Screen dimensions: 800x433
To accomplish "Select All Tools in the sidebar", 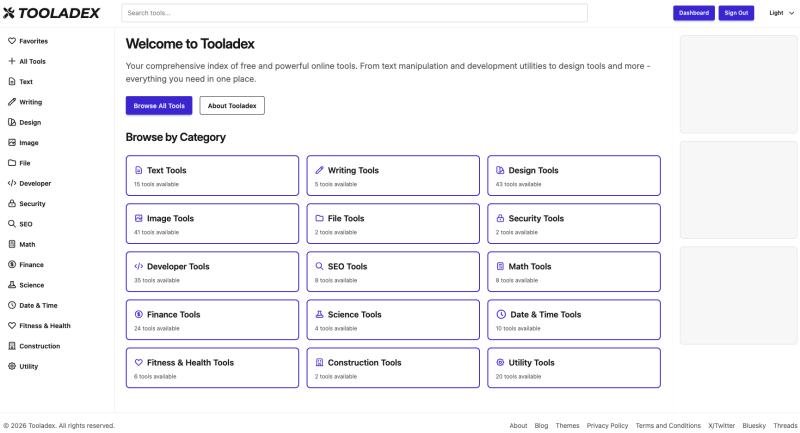I will (32, 61).
